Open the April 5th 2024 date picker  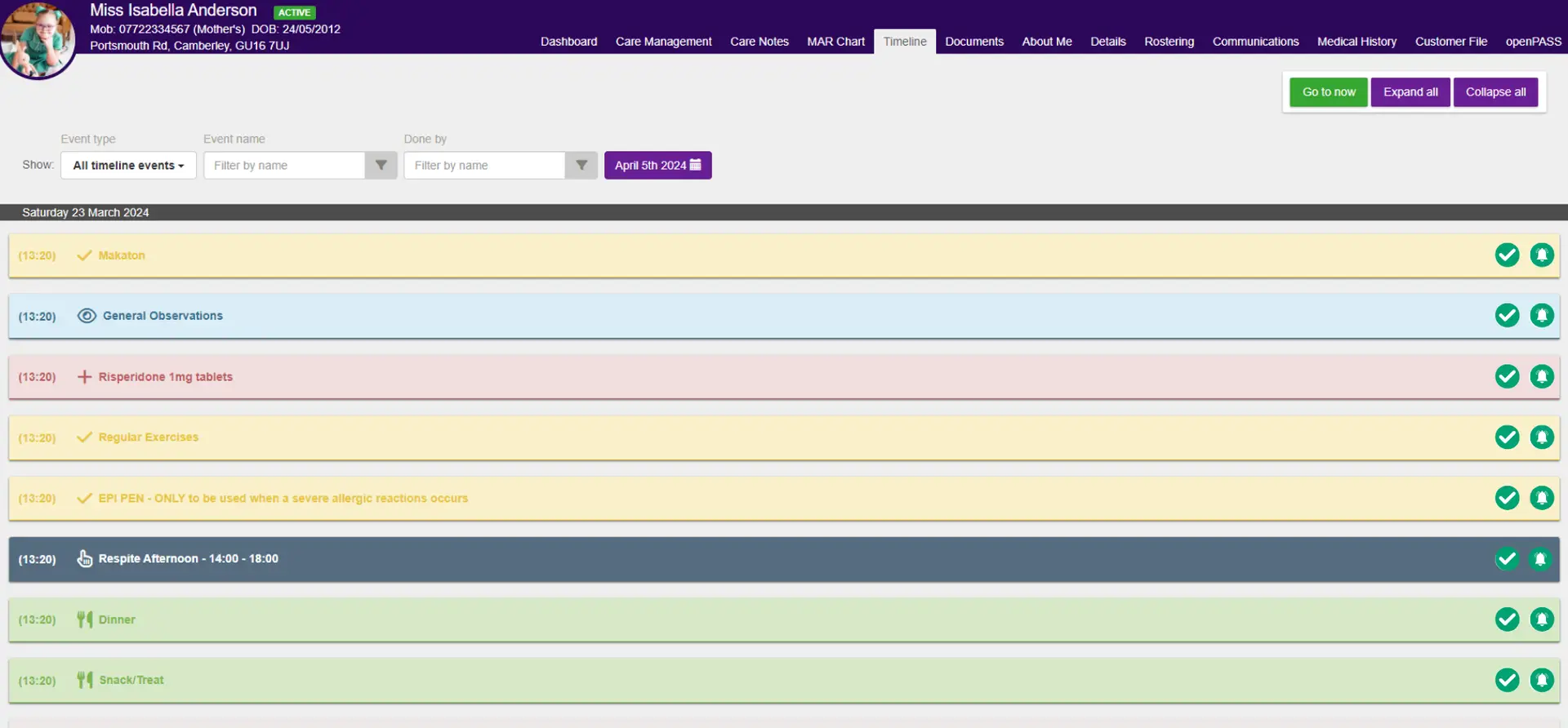657,165
